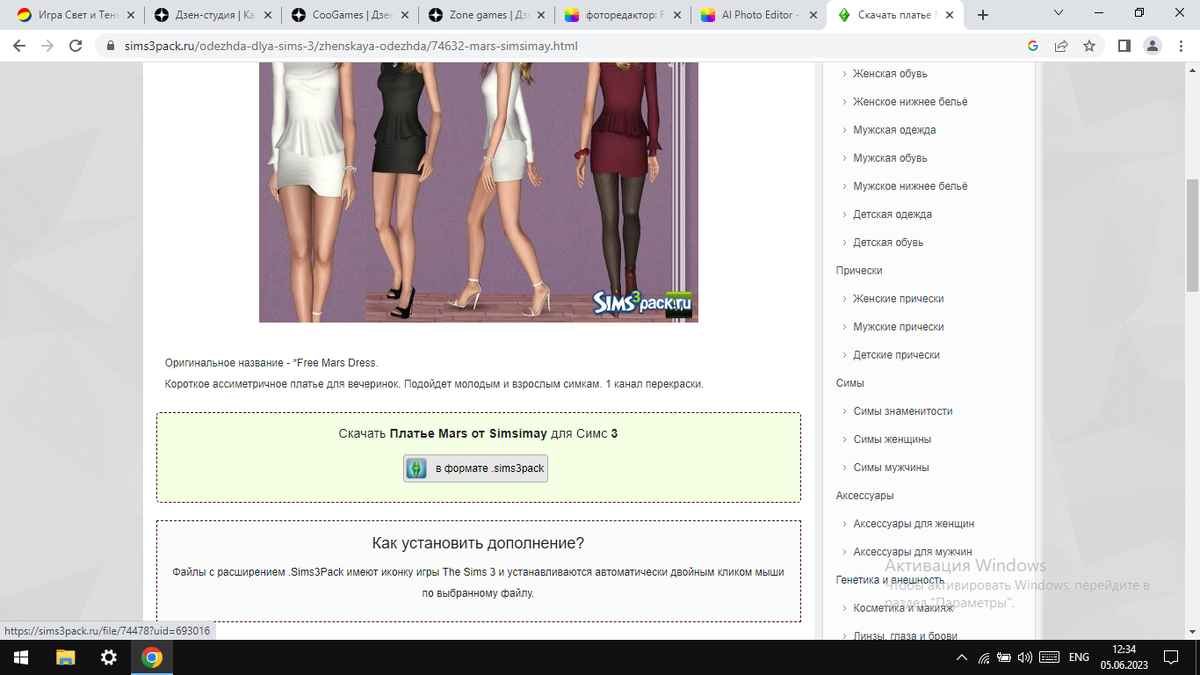Viewport: 1200px width, 675px height.
Task: Open the Прически section heading
Action: pyautogui.click(x=859, y=271)
